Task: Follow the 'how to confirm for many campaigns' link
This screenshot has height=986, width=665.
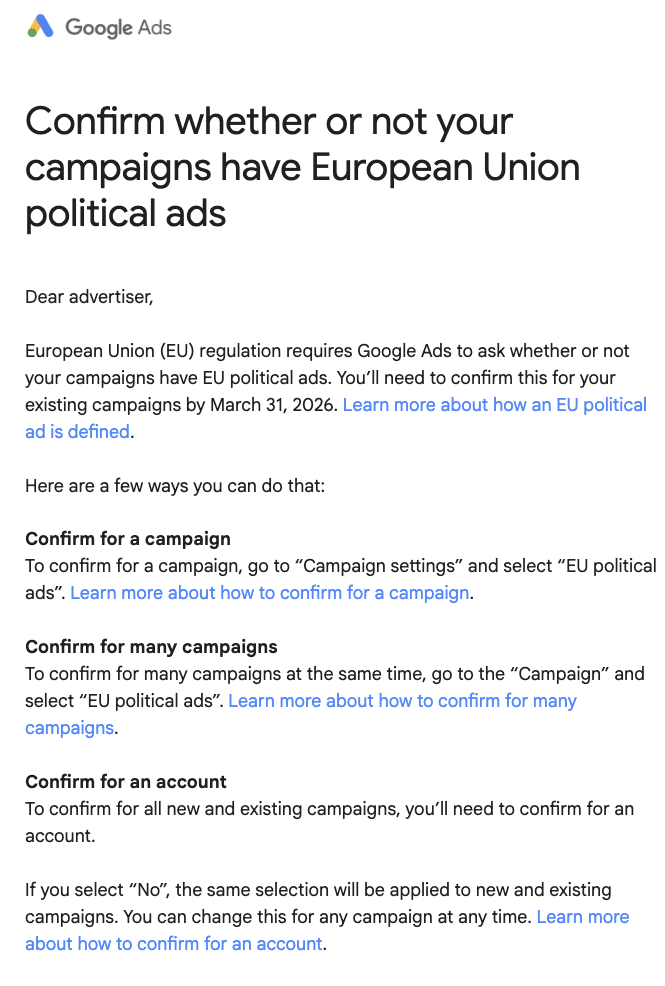Action: [402, 700]
